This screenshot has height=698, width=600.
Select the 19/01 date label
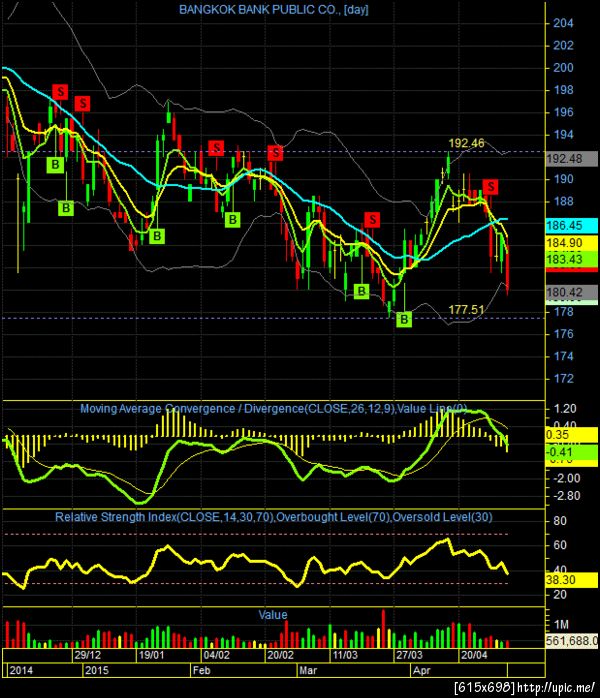pyautogui.click(x=152, y=655)
